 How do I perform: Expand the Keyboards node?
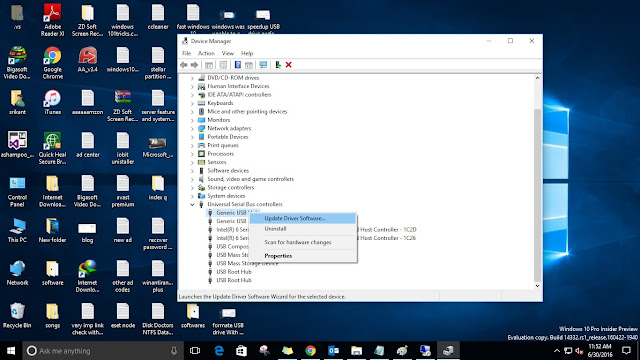(192, 103)
